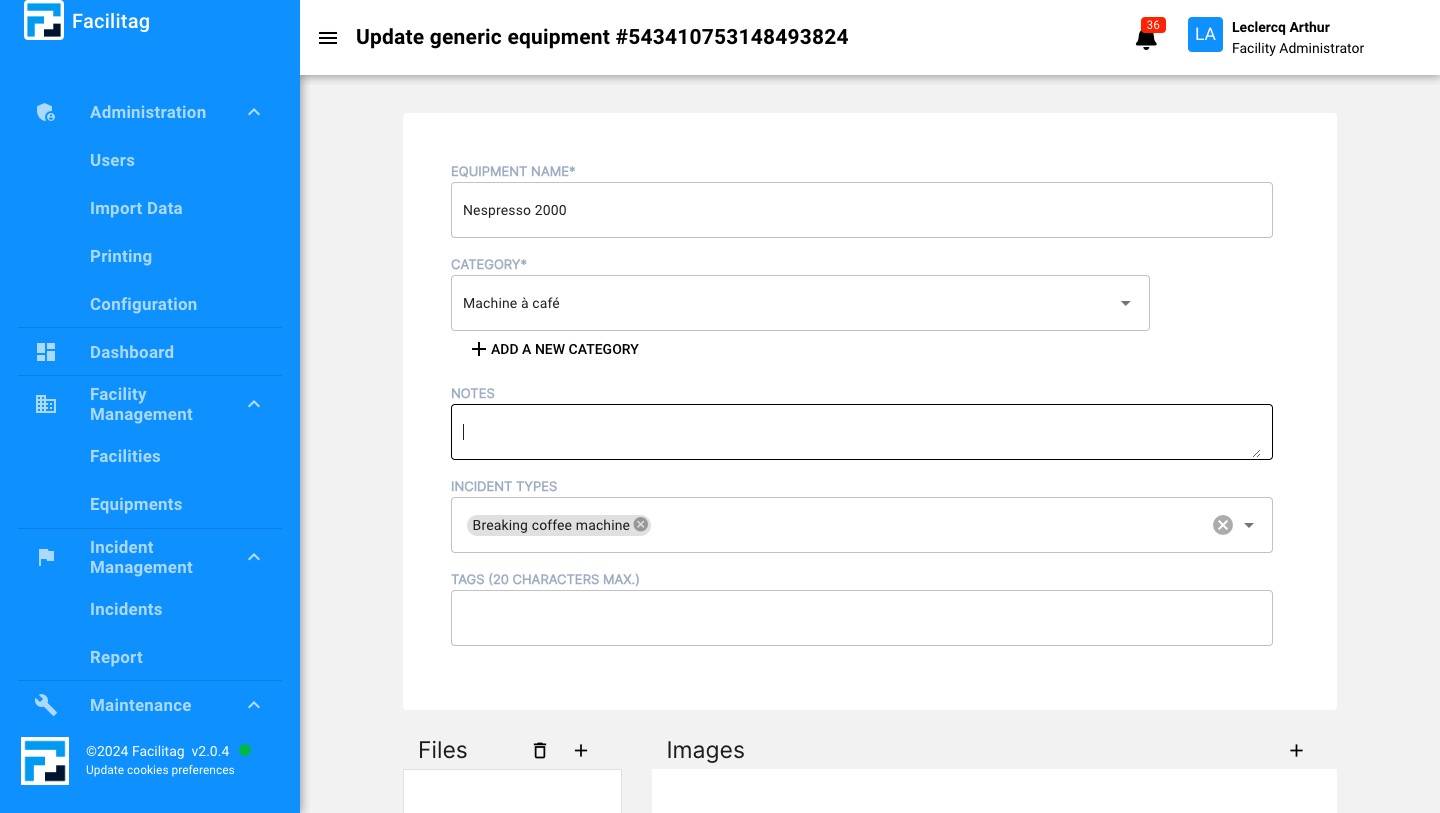Collapse the Incident Management section
This screenshot has height=813, width=1440.
(254, 557)
